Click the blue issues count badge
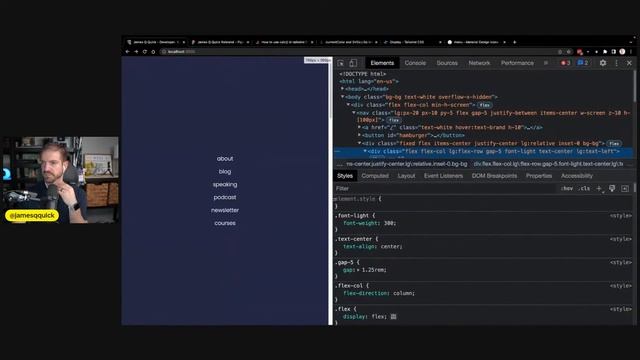 tap(583, 63)
